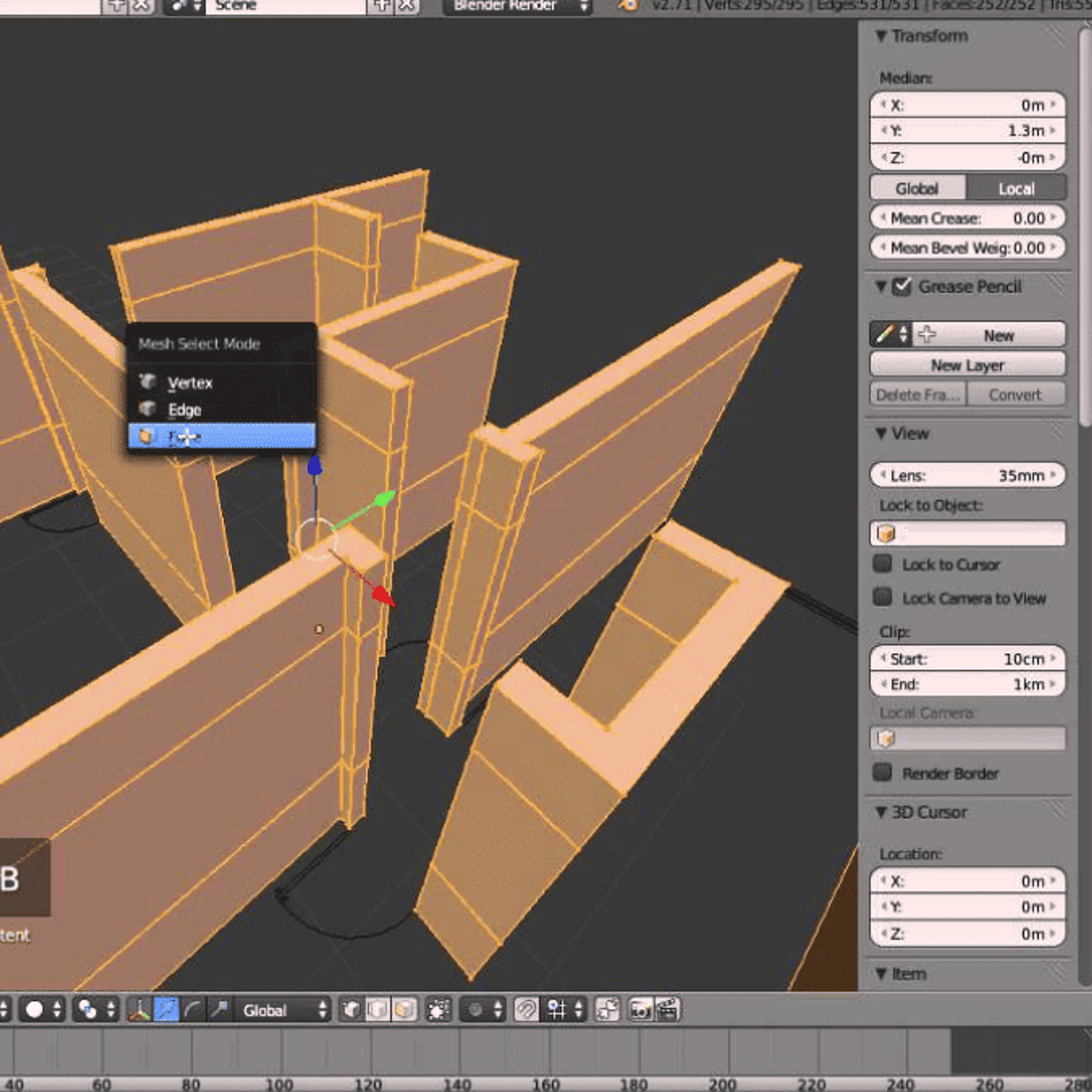Choose Vertex in Mesh Select Mode menu
The width and height of the screenshot is (1092, 1092).
coord(189,383)
